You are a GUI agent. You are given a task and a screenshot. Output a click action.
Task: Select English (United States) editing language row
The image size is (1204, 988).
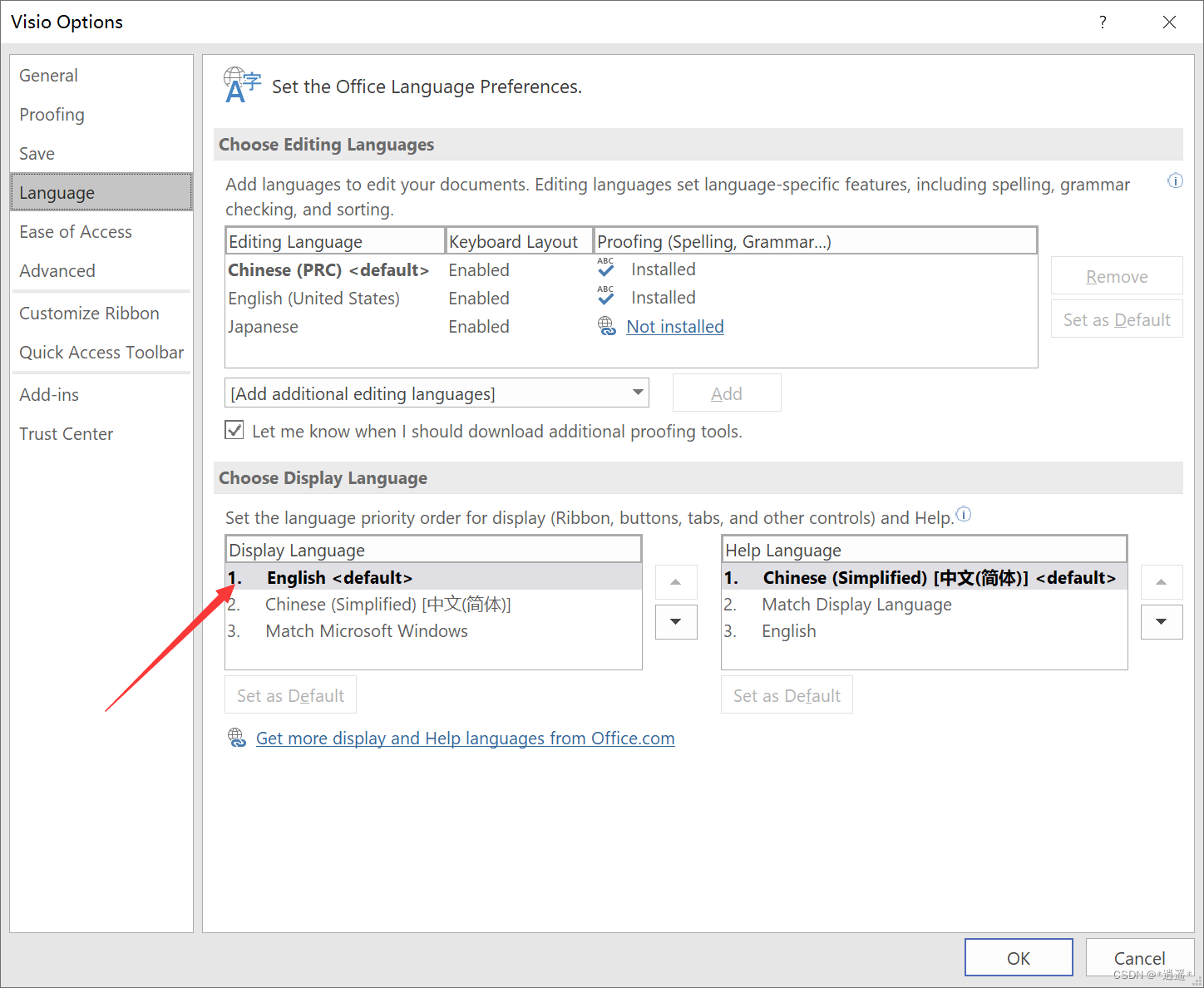pyautogui.click(x=631, y=299)
